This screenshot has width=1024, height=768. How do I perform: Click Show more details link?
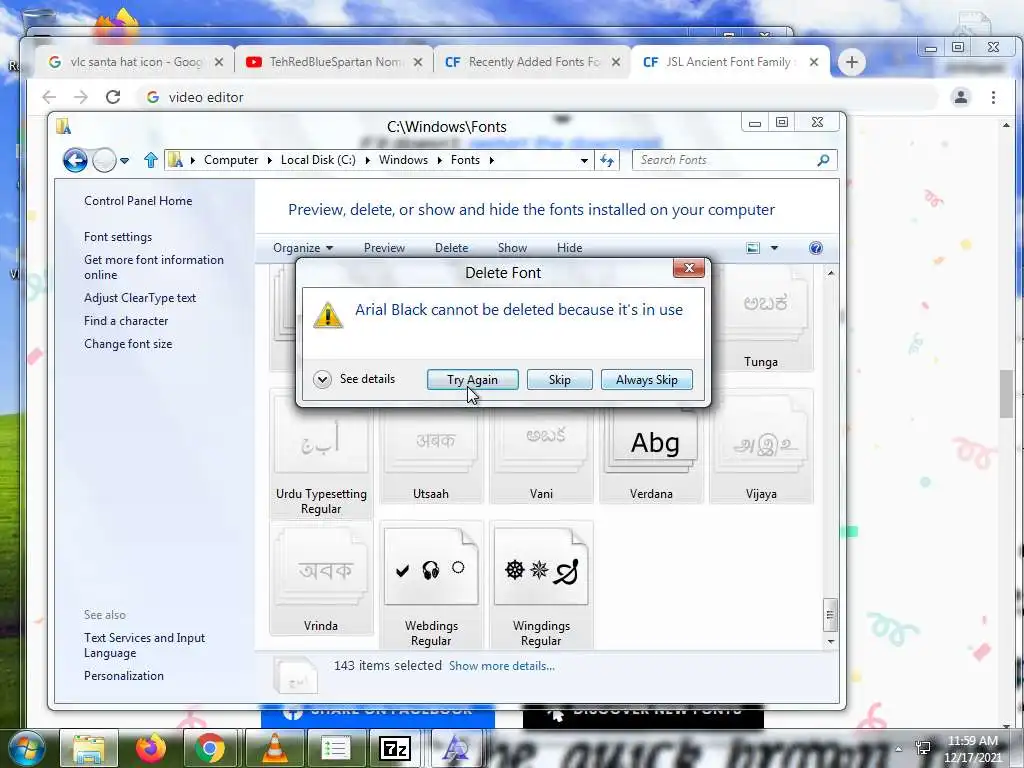[x=502, y=666]
